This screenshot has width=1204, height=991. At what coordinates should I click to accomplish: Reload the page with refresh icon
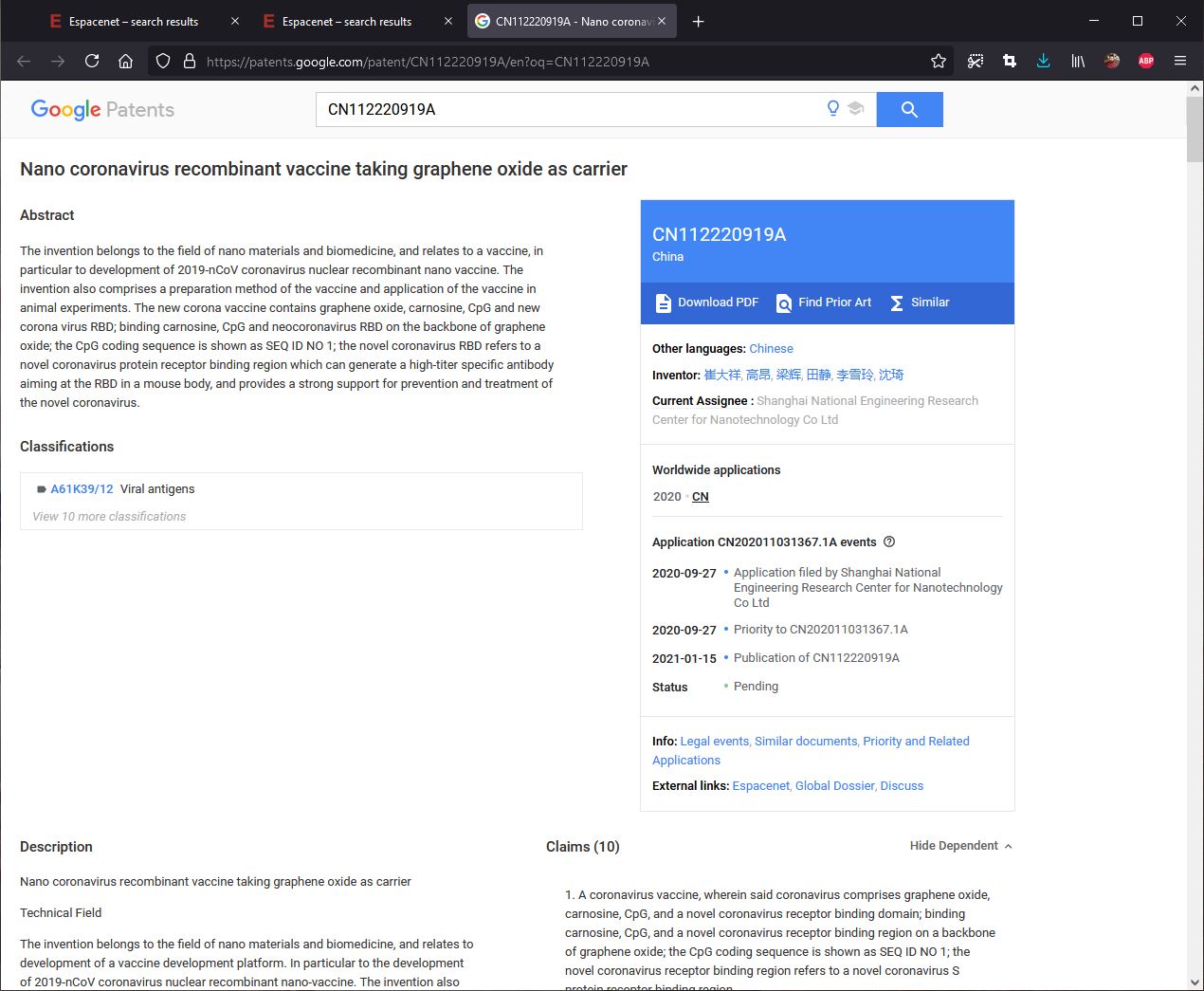[x=92, y=61]
